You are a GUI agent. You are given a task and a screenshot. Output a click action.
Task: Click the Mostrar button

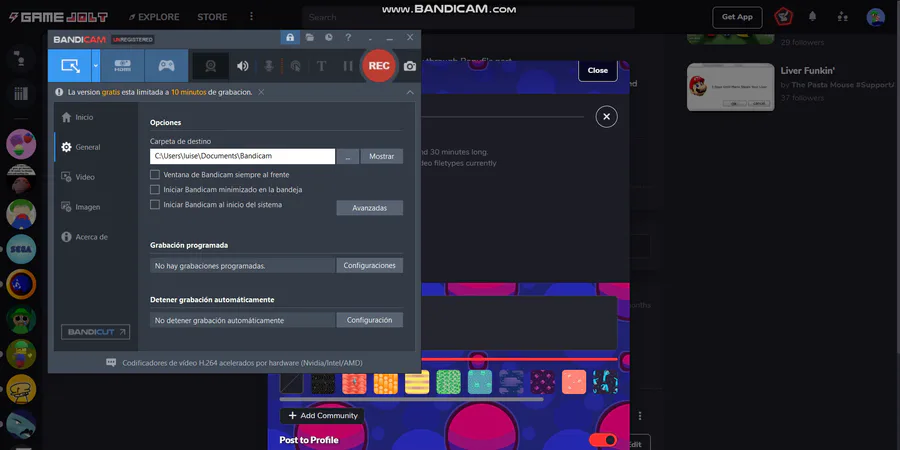pos(382,156)
